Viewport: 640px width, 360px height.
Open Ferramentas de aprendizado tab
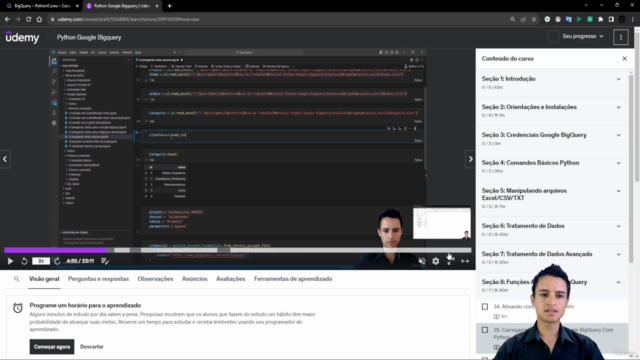click(293, 279)
